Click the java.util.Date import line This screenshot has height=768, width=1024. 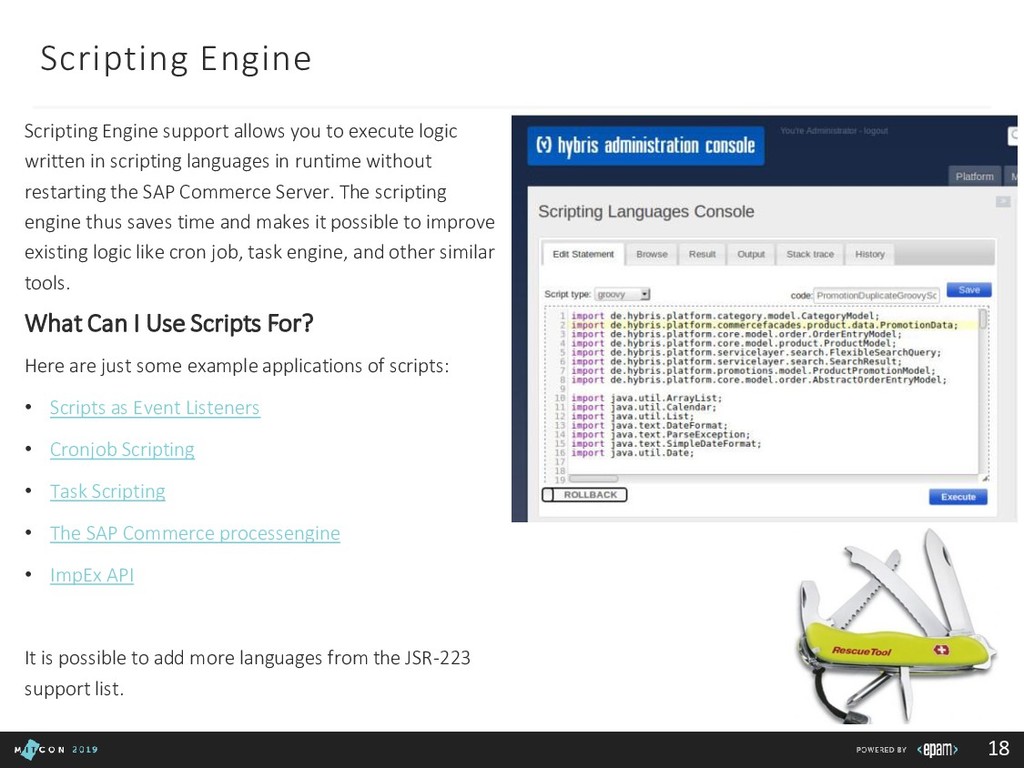coord(632,453)
